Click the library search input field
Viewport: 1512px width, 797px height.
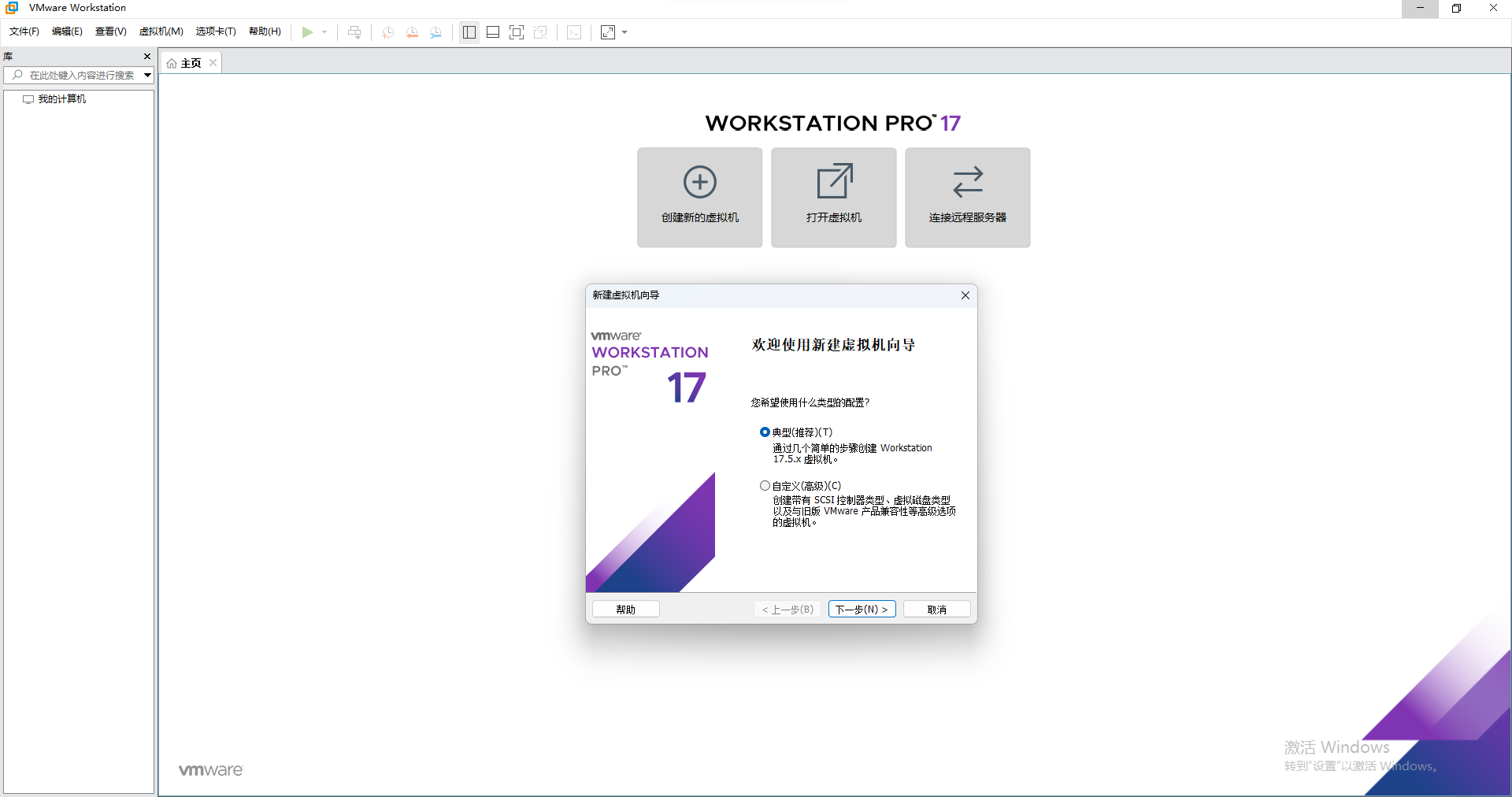coord(79,76)
